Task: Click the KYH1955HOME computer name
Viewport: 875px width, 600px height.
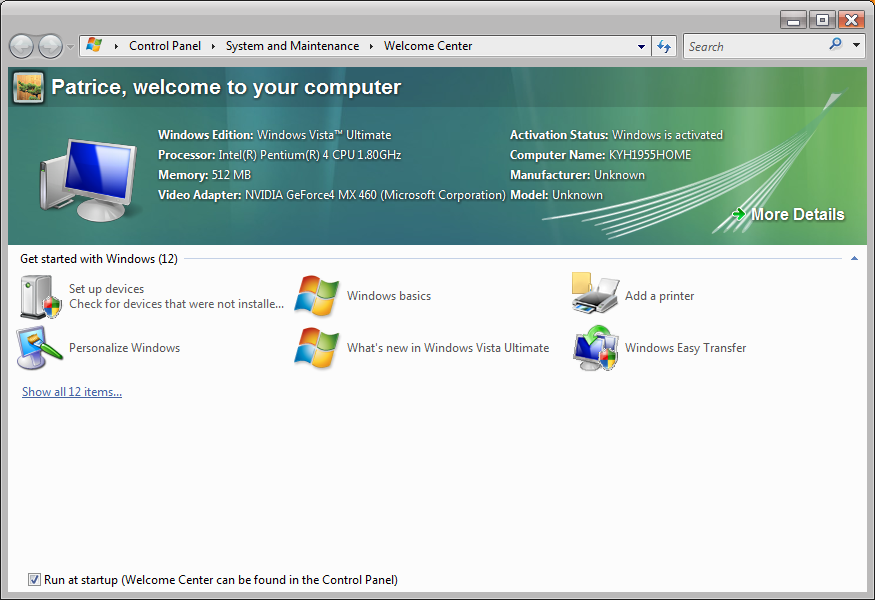Action: click(650, 155)
